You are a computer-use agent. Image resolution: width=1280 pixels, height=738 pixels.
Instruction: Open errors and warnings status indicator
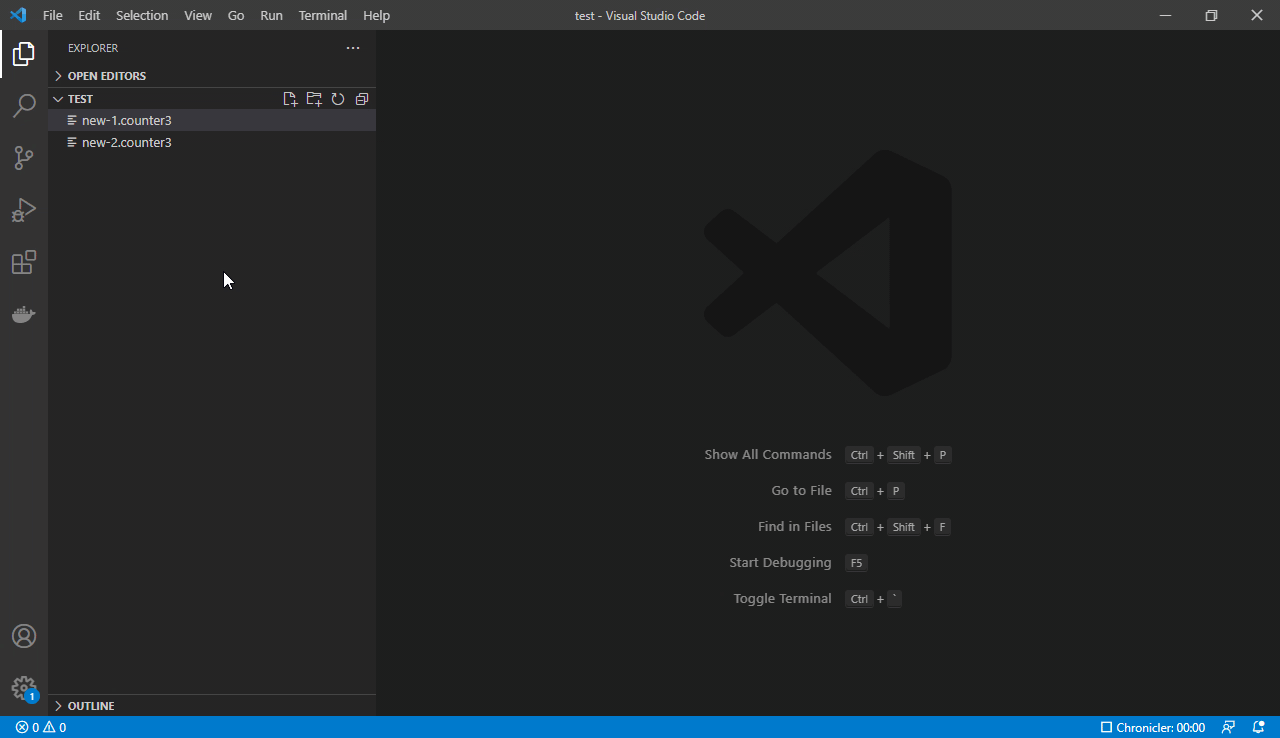tap(41, 727)
